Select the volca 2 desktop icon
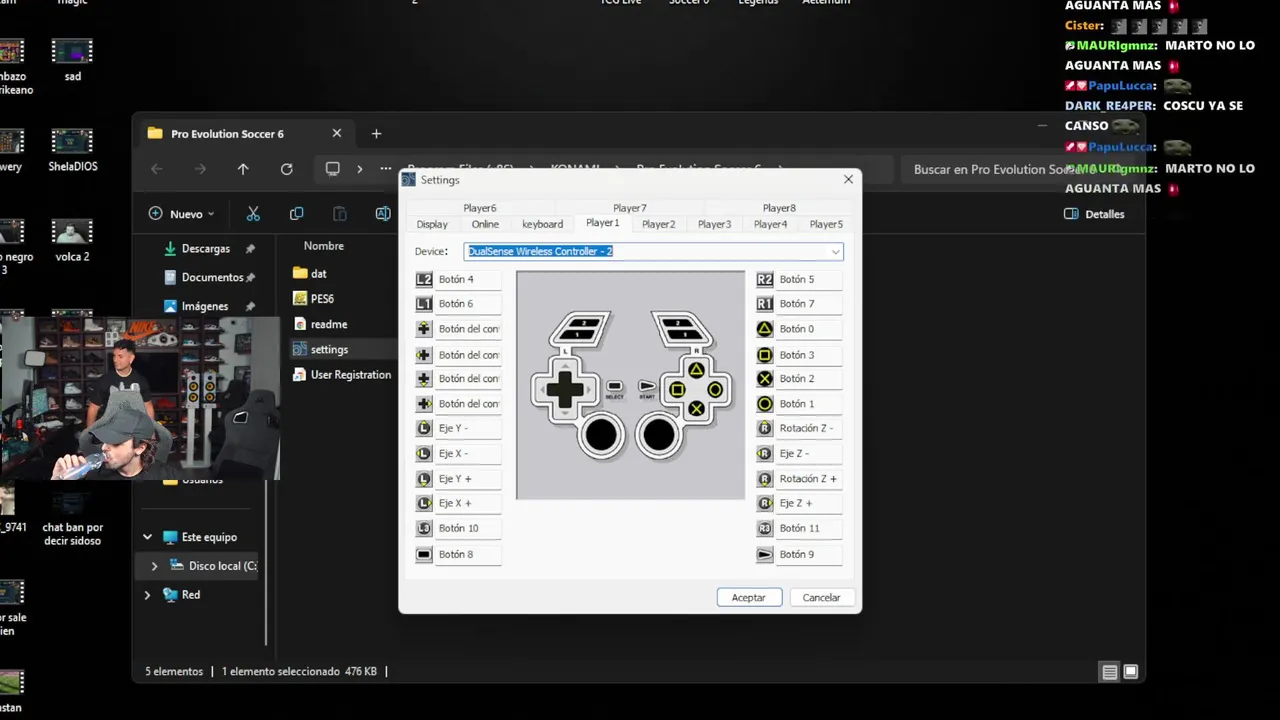 [x=72, y=239]
